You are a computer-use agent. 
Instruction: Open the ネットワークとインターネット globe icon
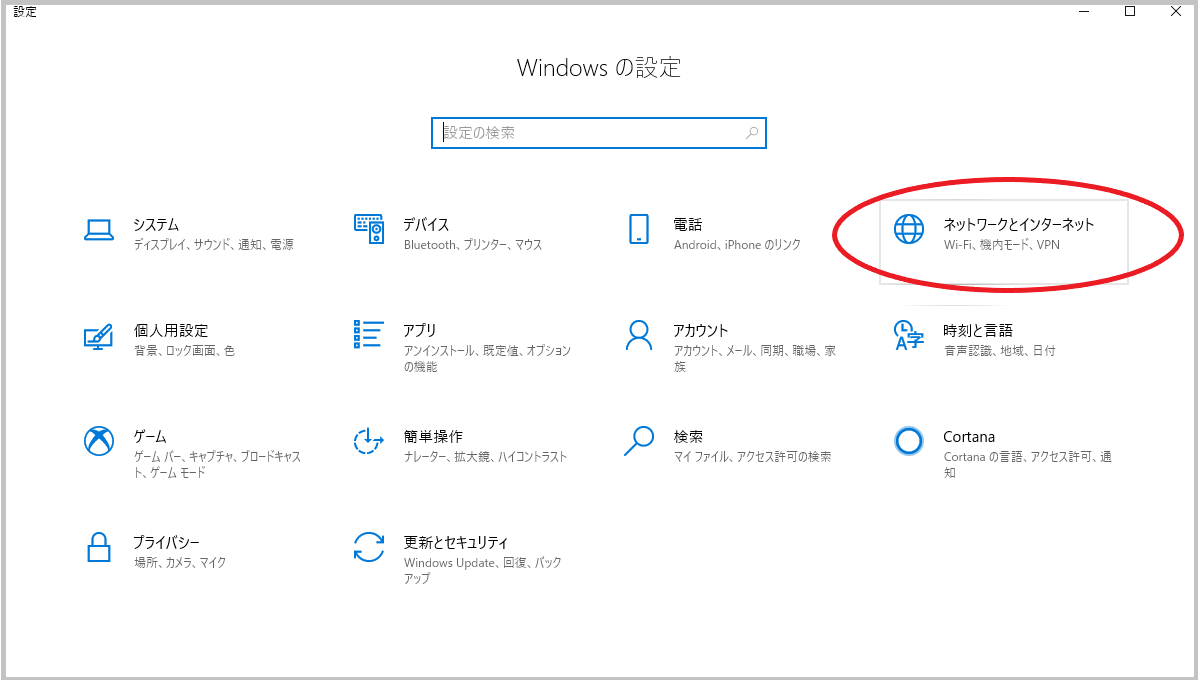[x=909, y=229]
